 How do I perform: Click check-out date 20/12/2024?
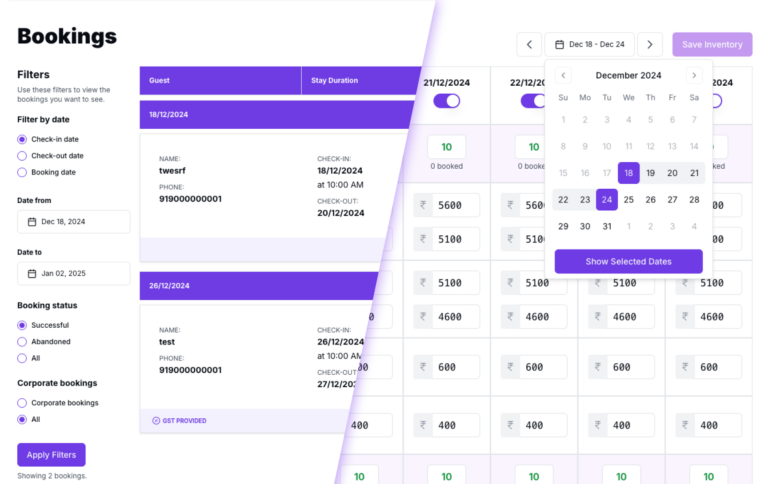coord(341,213)
